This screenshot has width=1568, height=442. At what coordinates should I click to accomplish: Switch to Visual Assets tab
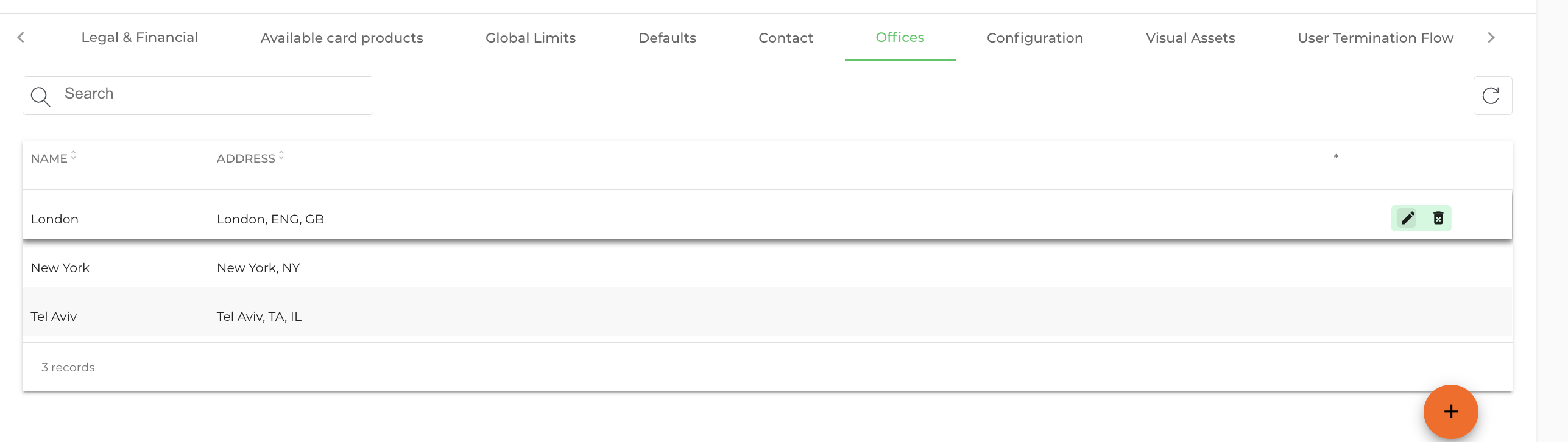tap(1190, 38)
